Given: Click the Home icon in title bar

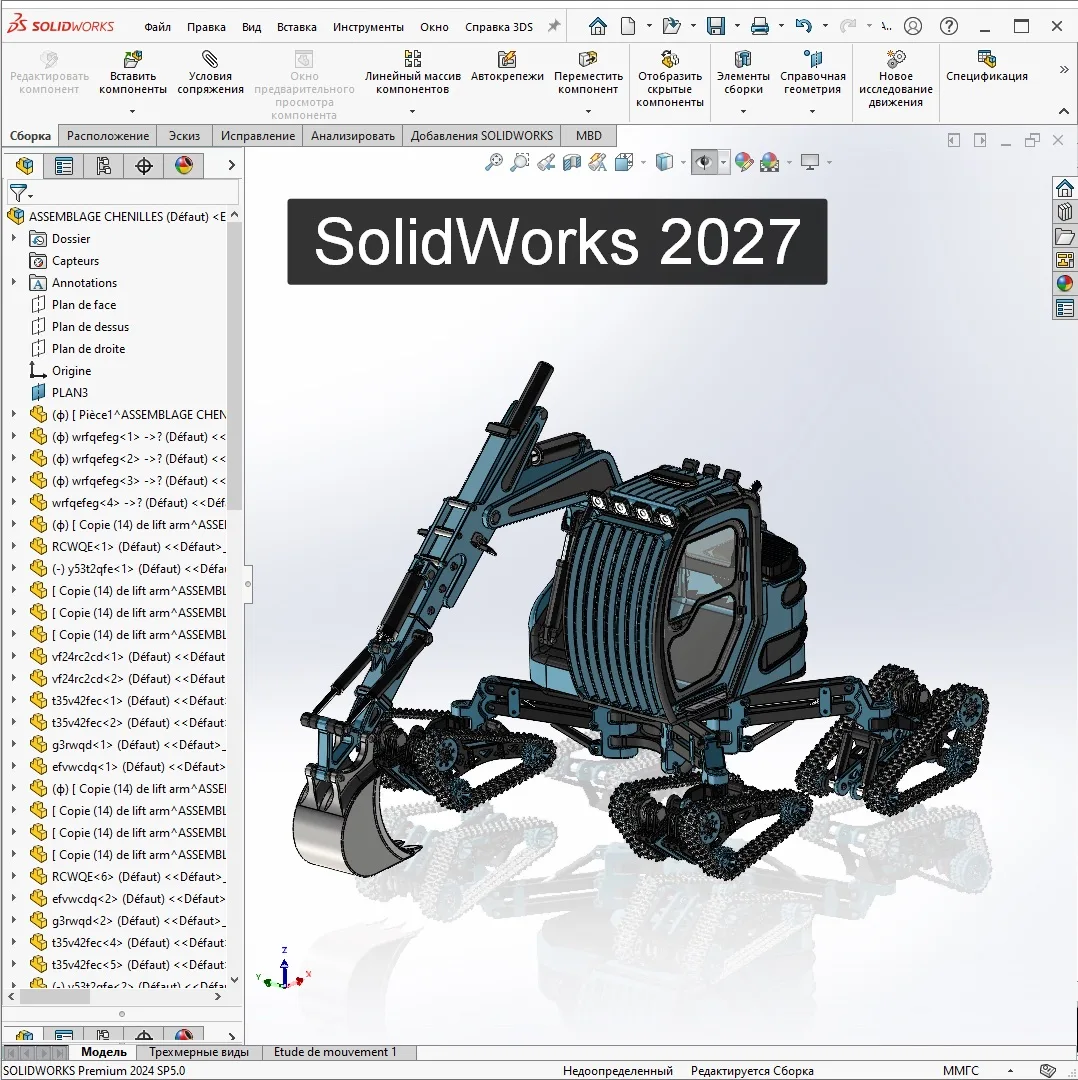Looking at the screenshot, I should [598, 26].
